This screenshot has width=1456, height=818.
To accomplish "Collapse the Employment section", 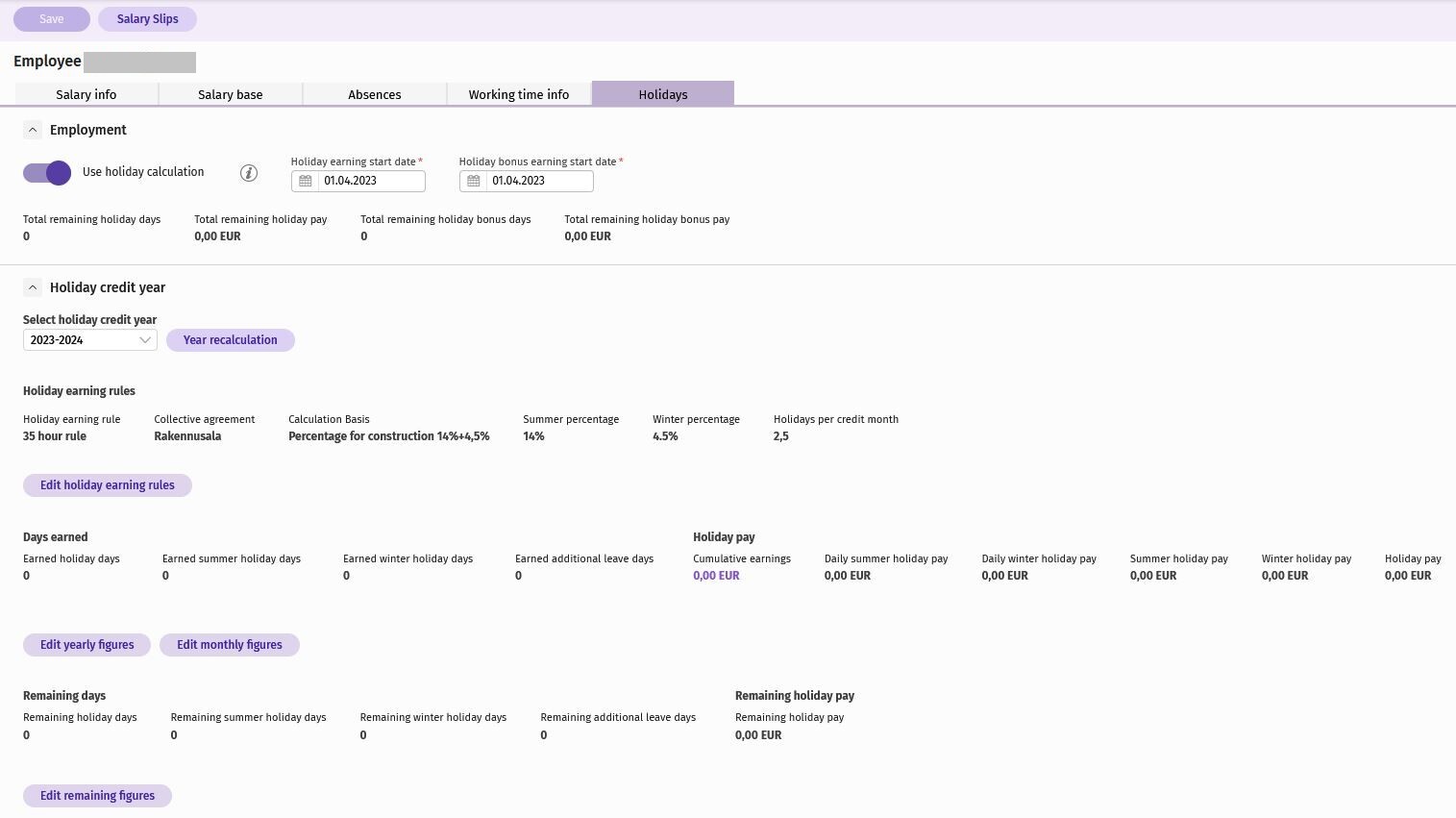I will [33, 130].
